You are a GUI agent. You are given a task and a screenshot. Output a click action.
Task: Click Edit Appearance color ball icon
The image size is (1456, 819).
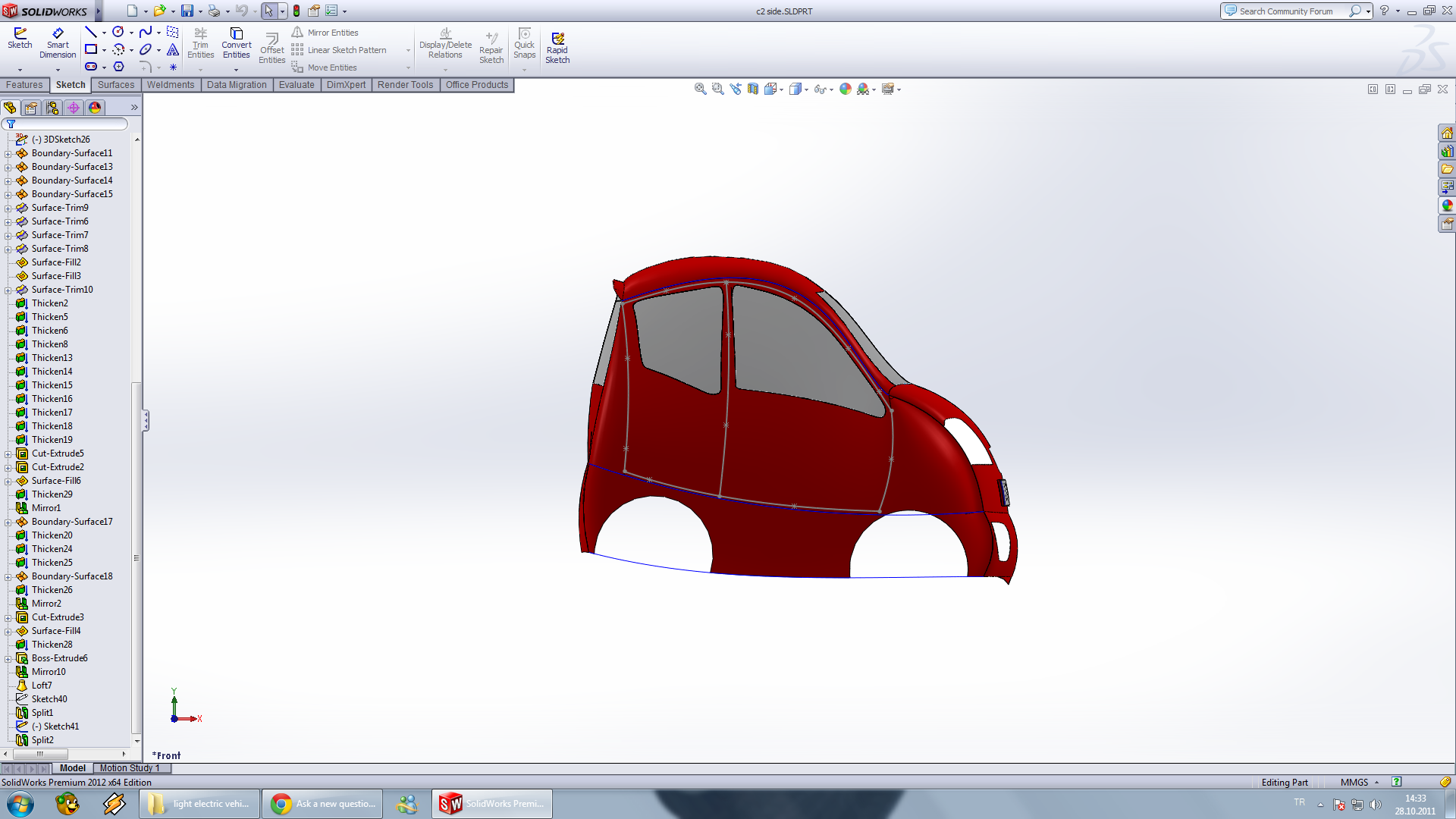(845, 89)
